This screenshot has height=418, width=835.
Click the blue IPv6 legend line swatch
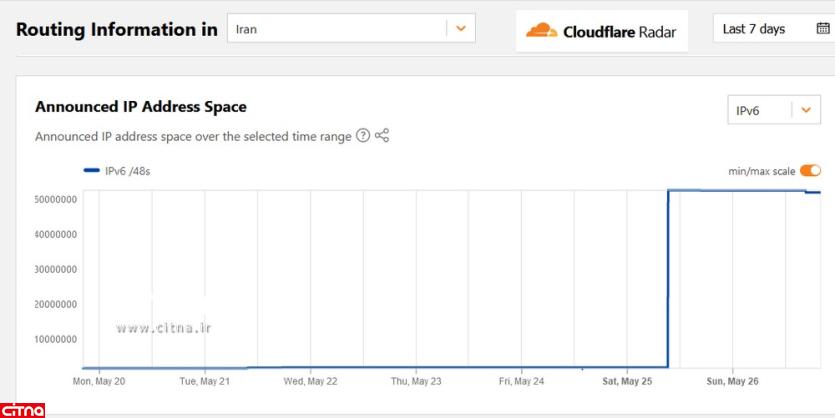(x=92, y=171)
